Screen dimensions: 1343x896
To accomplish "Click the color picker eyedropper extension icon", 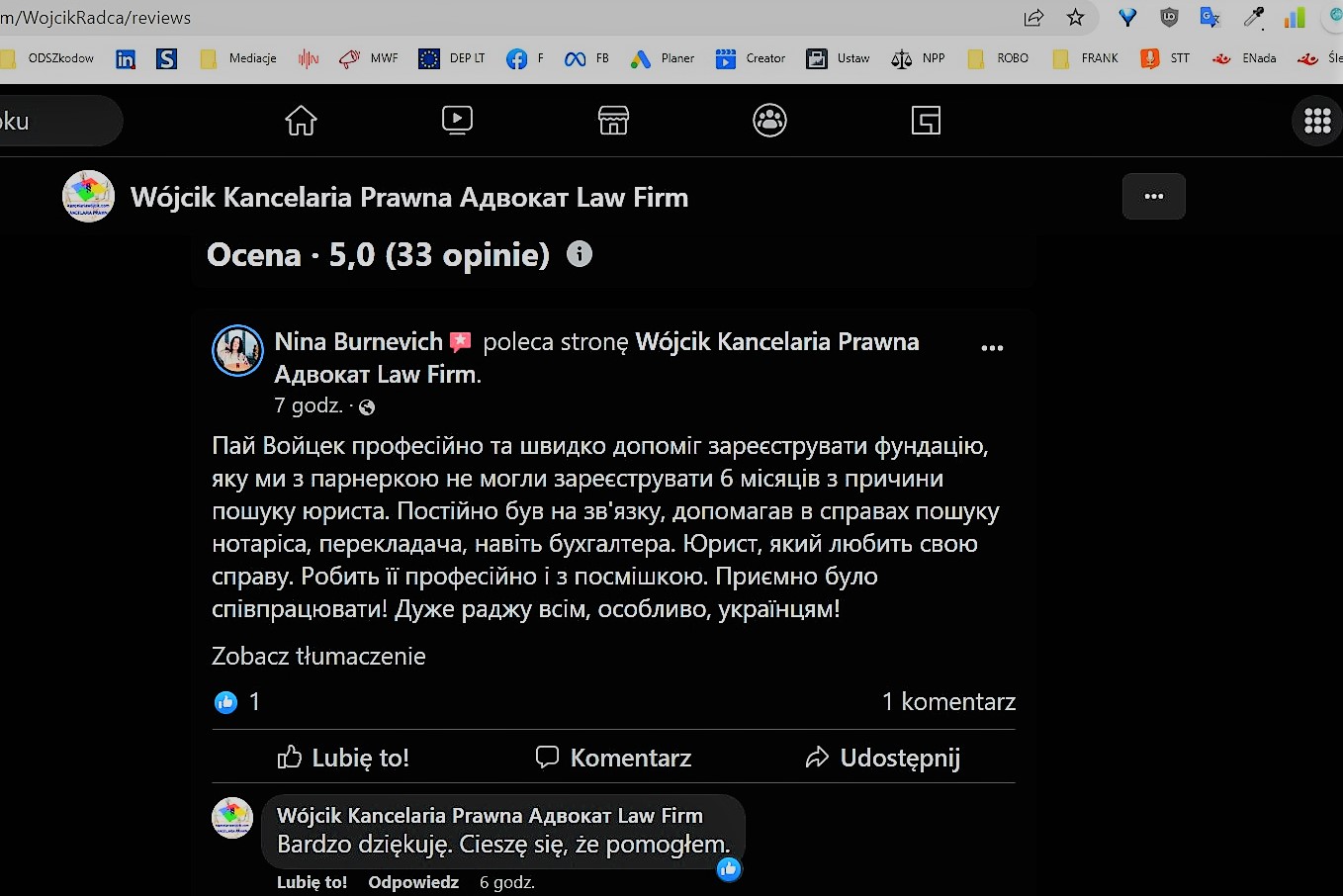I will pyautogui.click(x=1253, y=17).
